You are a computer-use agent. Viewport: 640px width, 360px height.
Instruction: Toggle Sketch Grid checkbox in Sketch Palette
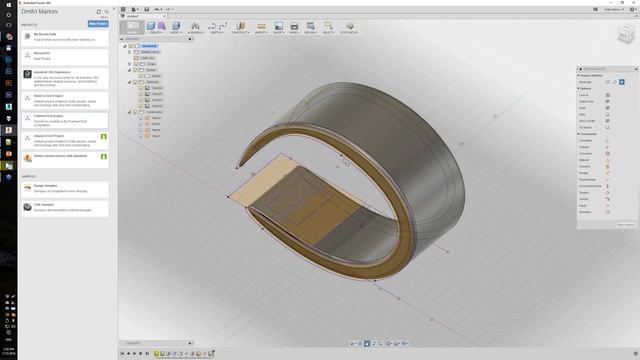tap(607, 101)
